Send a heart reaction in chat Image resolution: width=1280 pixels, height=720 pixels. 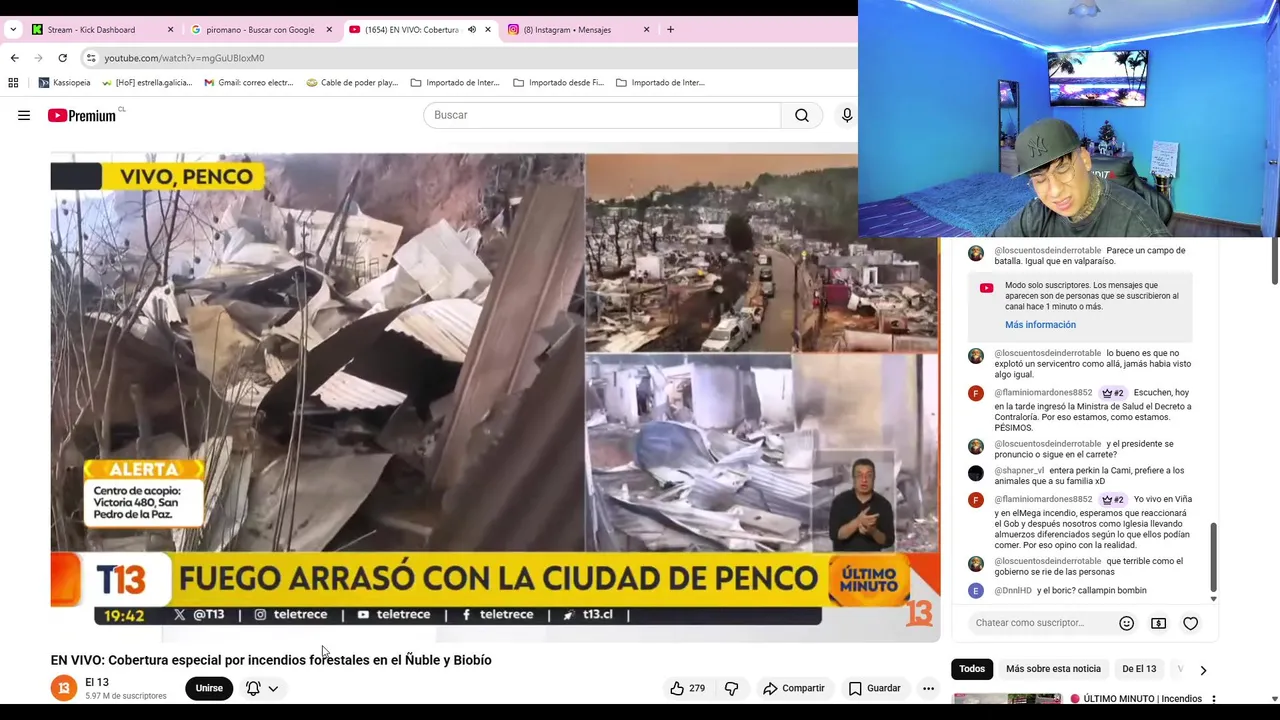click(1190, 623)
